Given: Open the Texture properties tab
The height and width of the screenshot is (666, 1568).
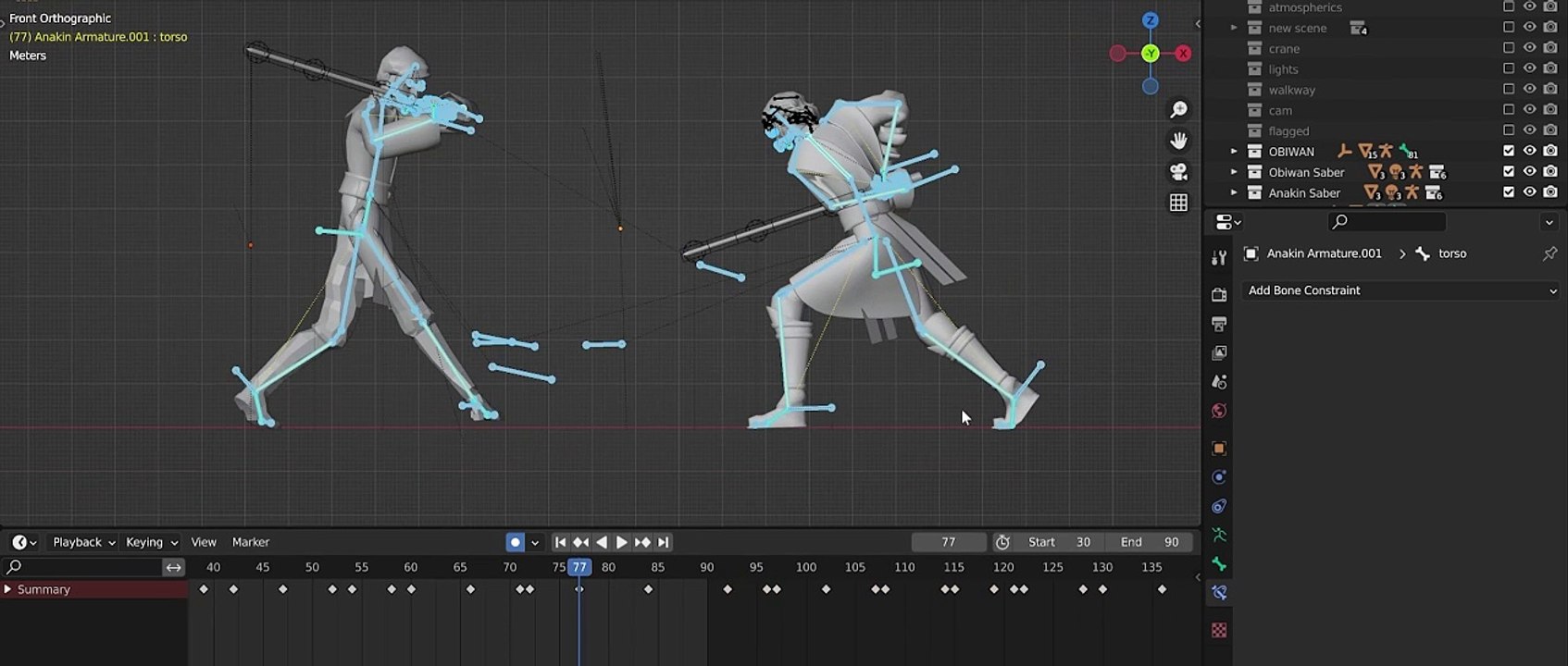Looking at the screenshot, I should point(1219,630).
